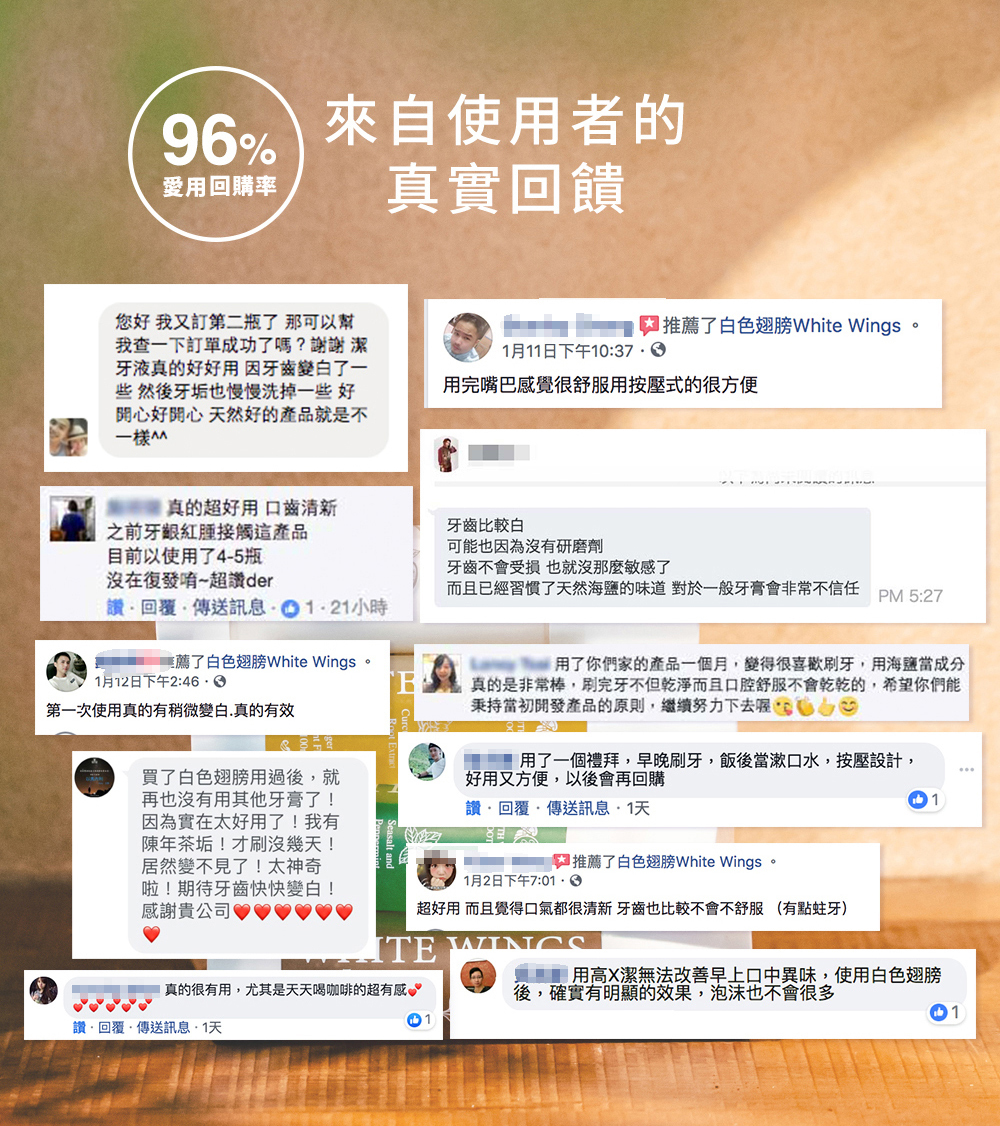Viewport: 1000px width, 1126px height.
Task: Click the globe privacy icon beside 1月11日下午10:37
Action: (x=658, y=350)
